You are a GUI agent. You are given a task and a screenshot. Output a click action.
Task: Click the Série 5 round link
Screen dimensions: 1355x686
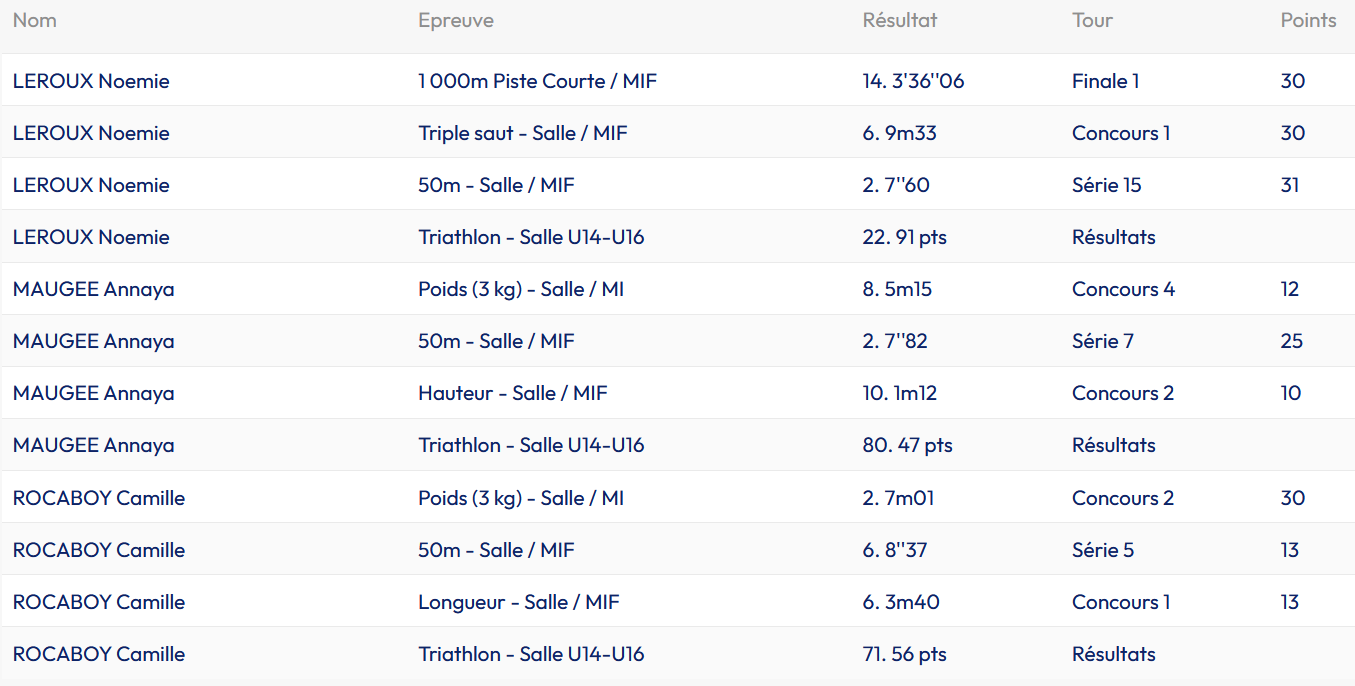tap(1102, 550)
